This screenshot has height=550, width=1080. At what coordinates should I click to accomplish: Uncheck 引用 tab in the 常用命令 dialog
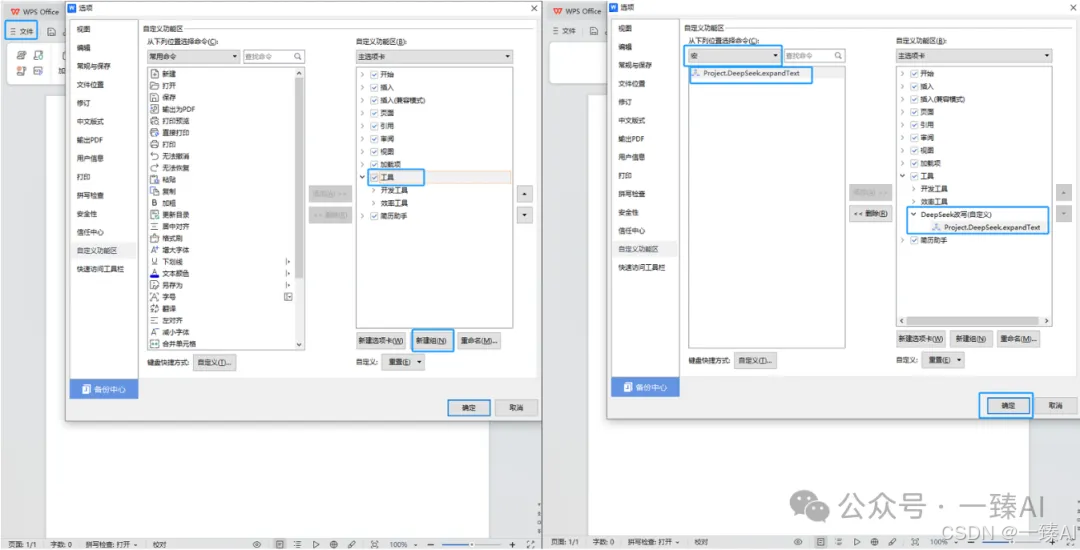[x=374, y=126]
